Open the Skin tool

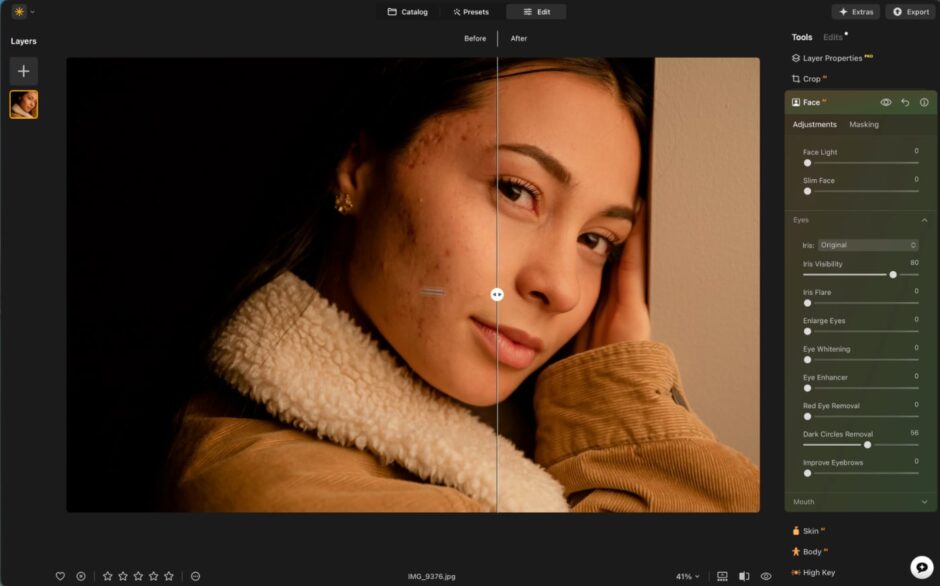(x=810, y=530)
